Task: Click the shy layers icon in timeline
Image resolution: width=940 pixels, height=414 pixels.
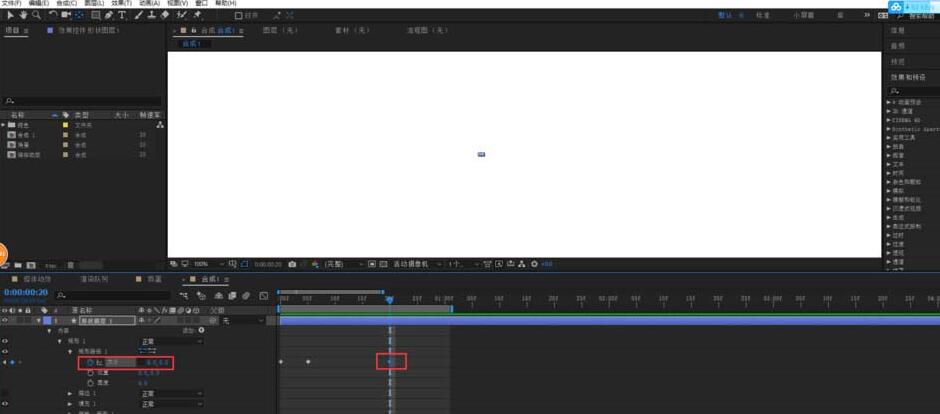Action: click(218, 295)
